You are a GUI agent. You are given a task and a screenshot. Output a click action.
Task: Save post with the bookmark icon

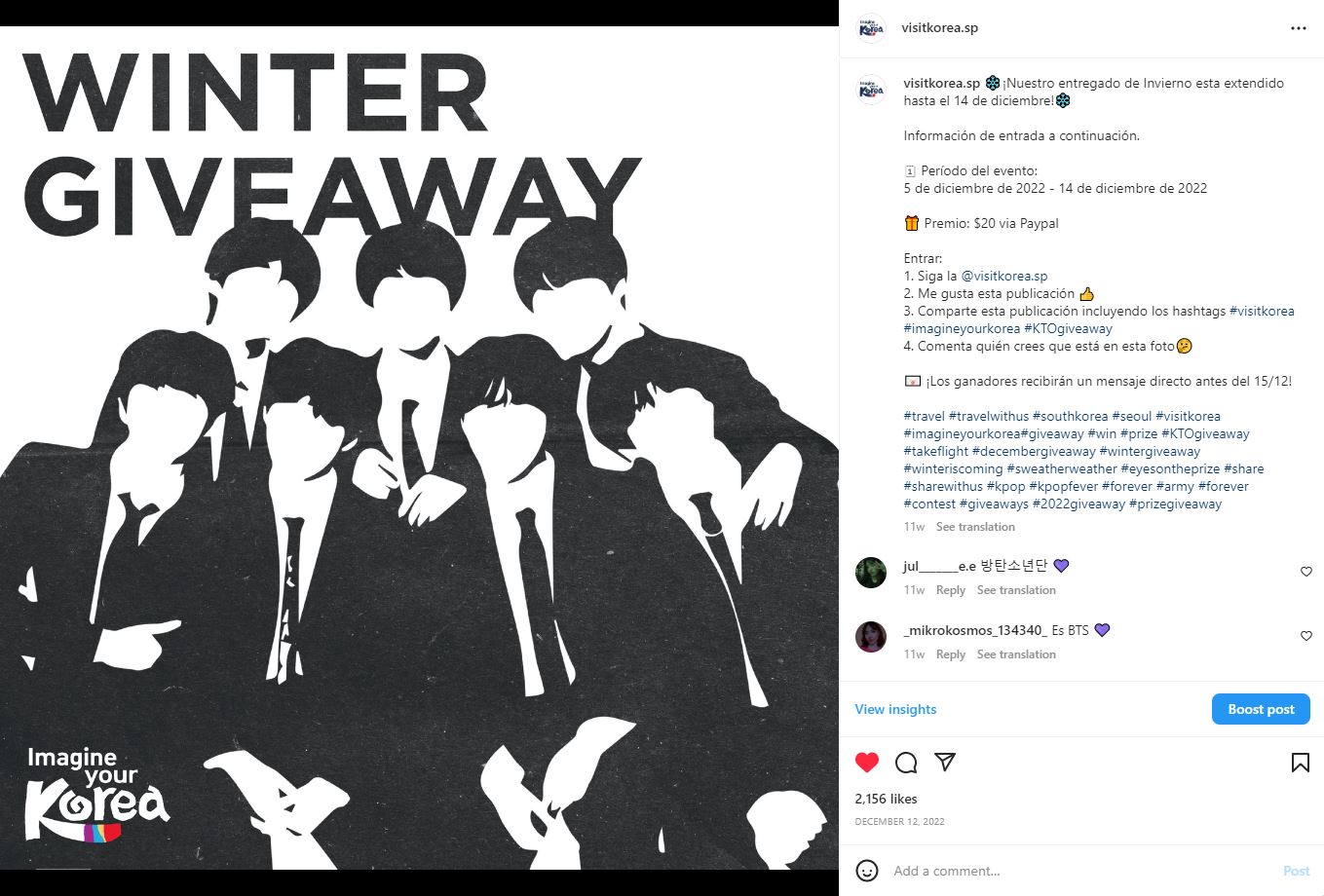[1300, 763]
